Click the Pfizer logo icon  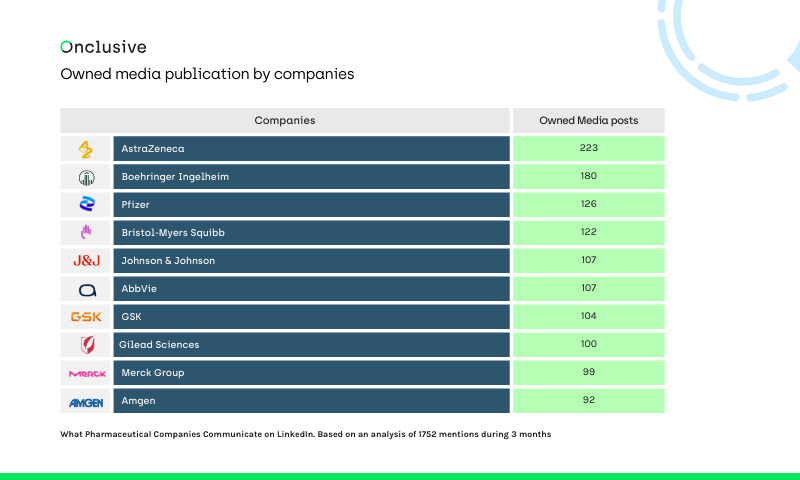(87, 204)
